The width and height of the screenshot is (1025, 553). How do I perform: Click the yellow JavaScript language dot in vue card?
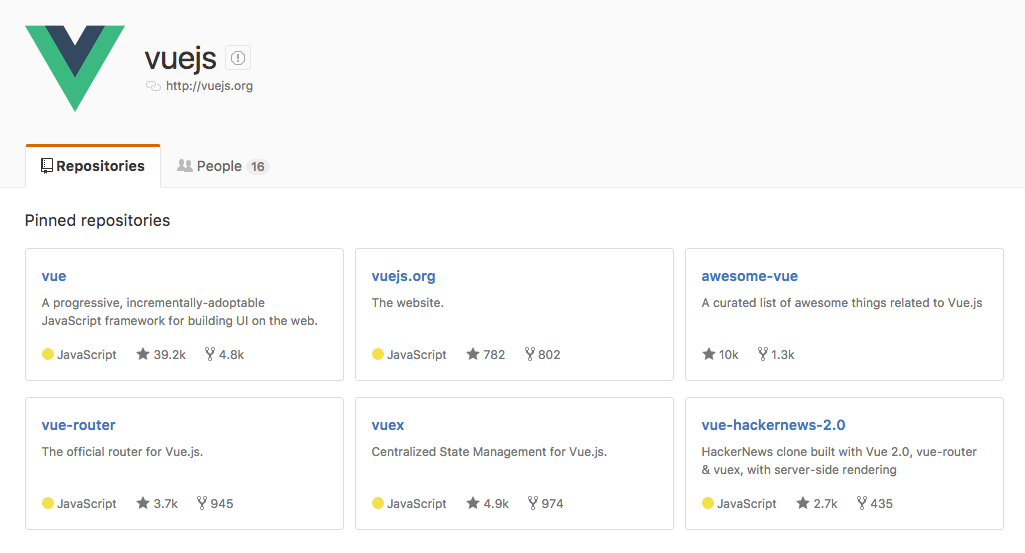click(48, 354)
